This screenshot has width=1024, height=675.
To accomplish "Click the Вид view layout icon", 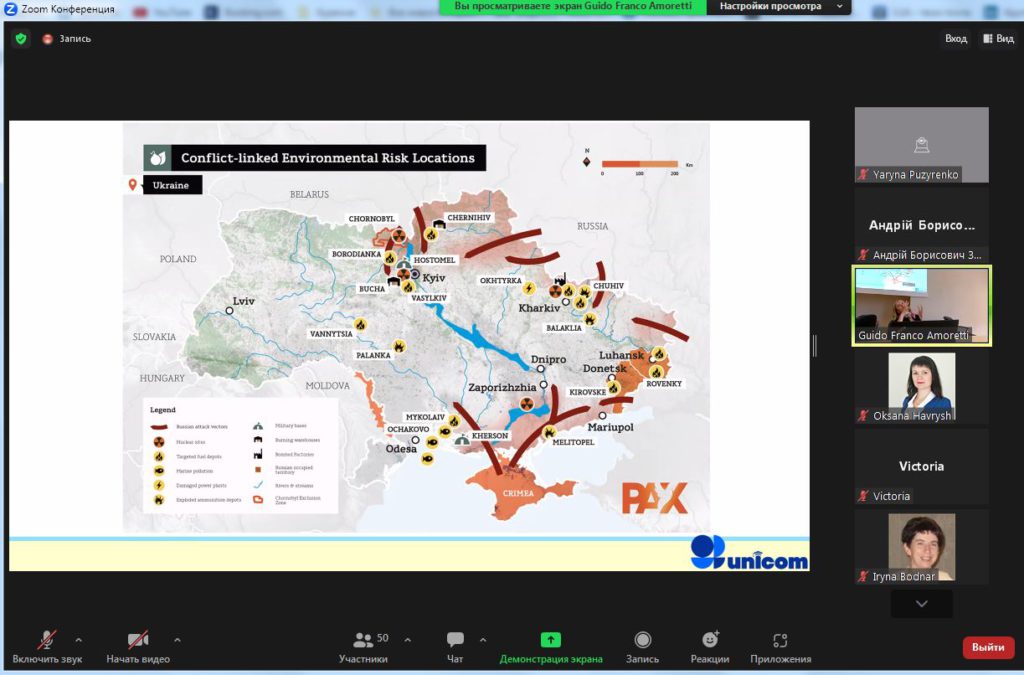I will tap(996, 39).
